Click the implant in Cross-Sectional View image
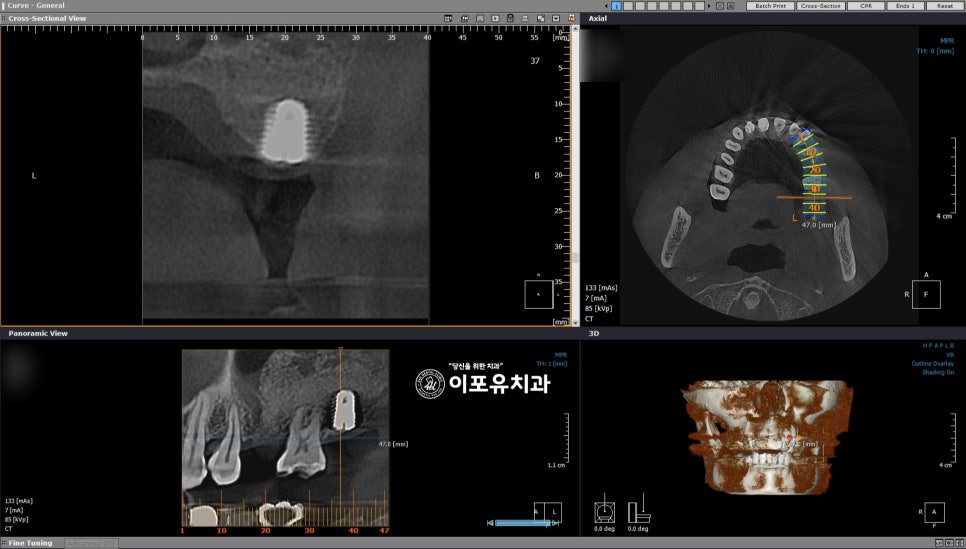This screenshot has width=966, height=549. tap(285, 132)
